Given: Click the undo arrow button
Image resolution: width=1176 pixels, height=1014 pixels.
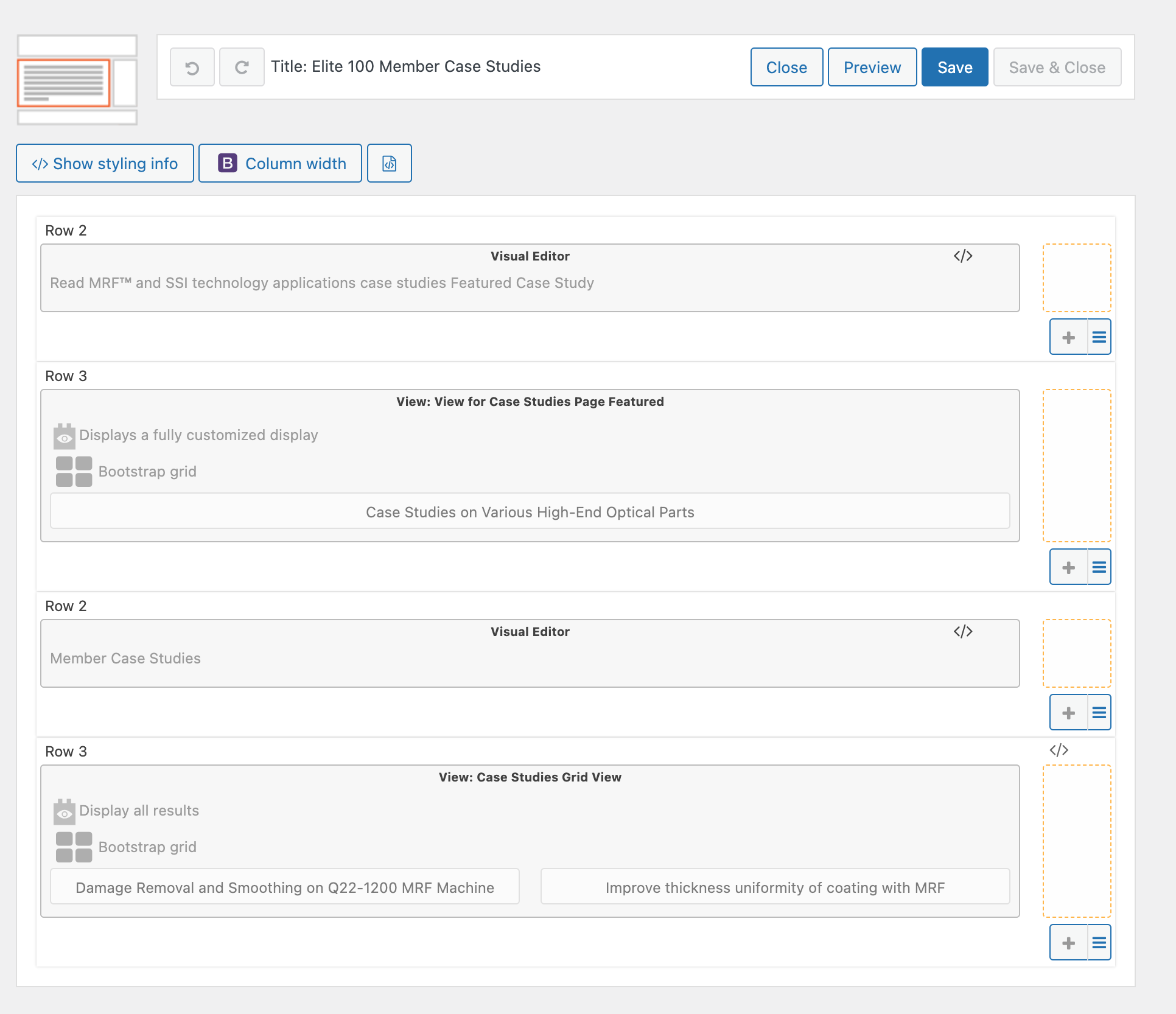Looking at the screenshot, I should pyautogui.click(x=192, y=68).
